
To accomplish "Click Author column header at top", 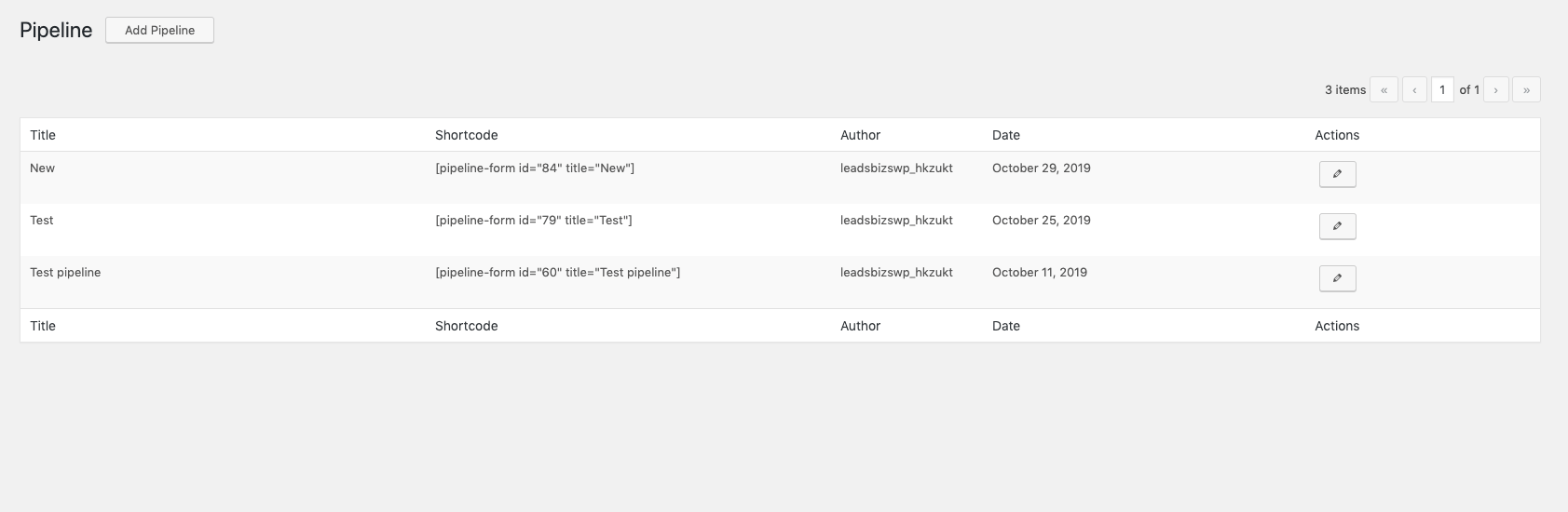I will click(860, 135).
